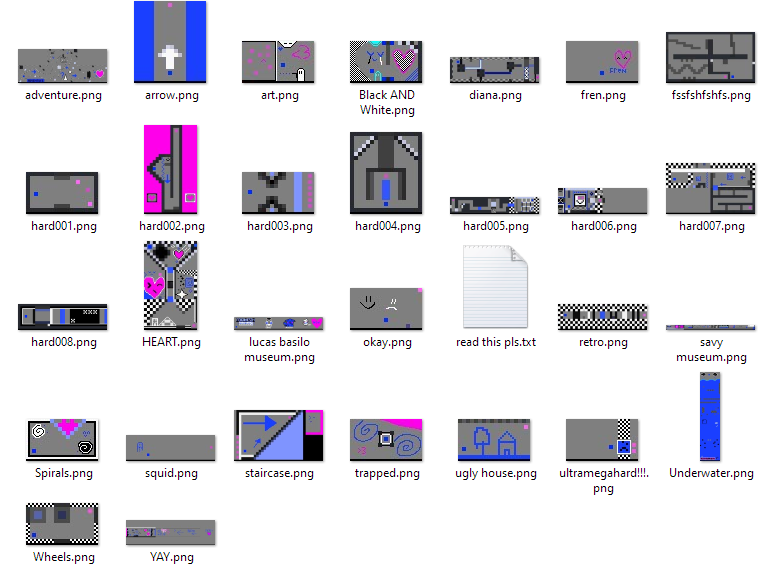Click the tall blue Underwater.png thumbnail
The height and width of the screenshot is (580, 764).
[x=710, y=416]
